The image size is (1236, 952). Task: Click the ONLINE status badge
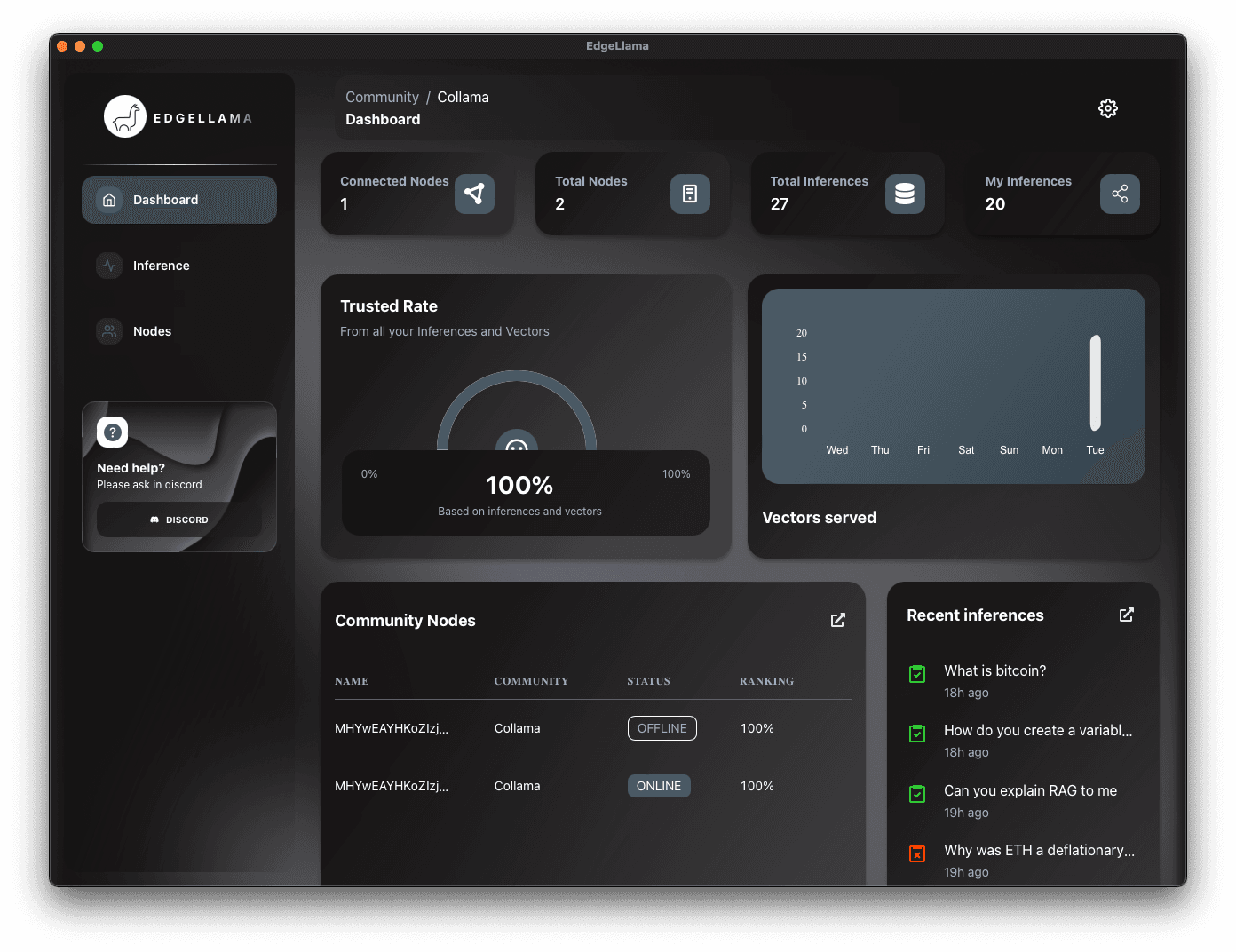659,786
